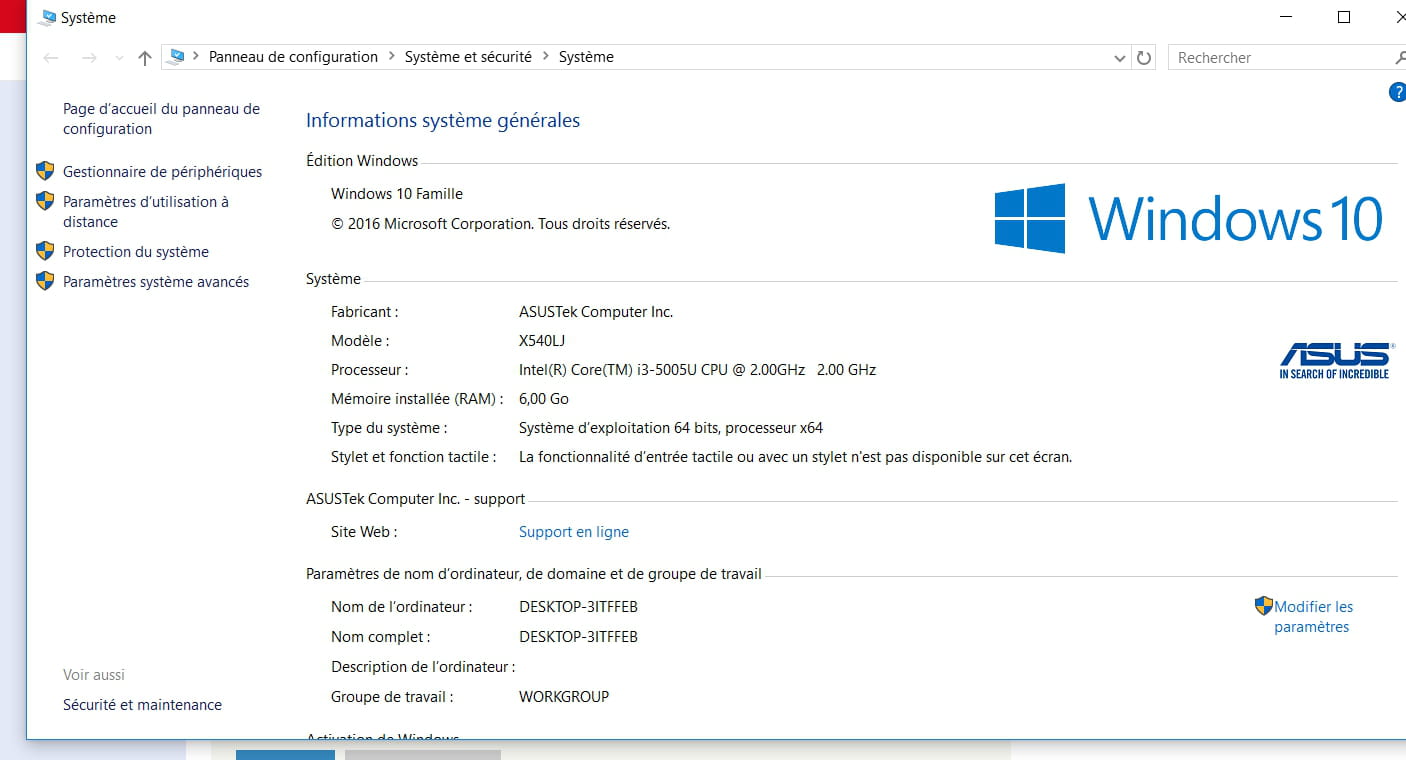Select model value X540LJ

(542, 341)
